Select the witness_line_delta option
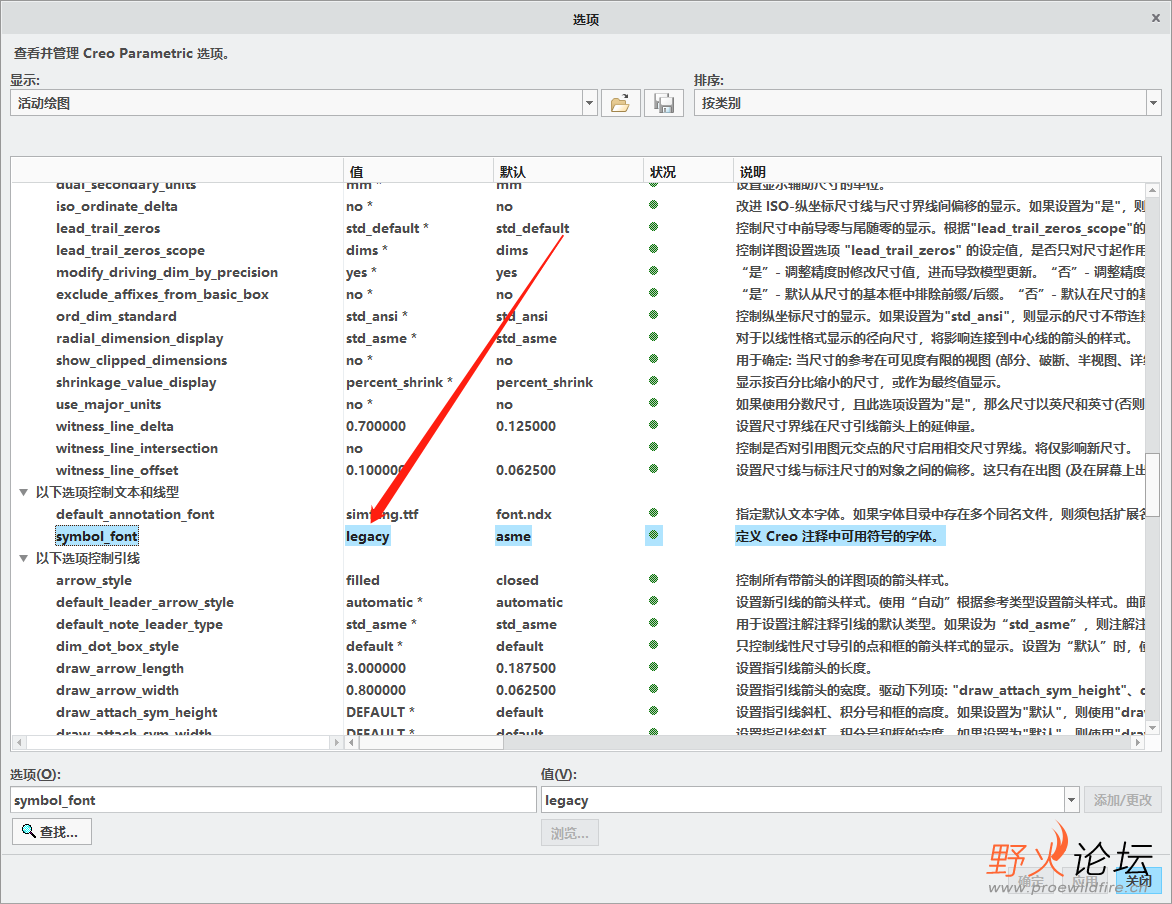The height and width of the screenshot is (904, 1172). point(114,426)
